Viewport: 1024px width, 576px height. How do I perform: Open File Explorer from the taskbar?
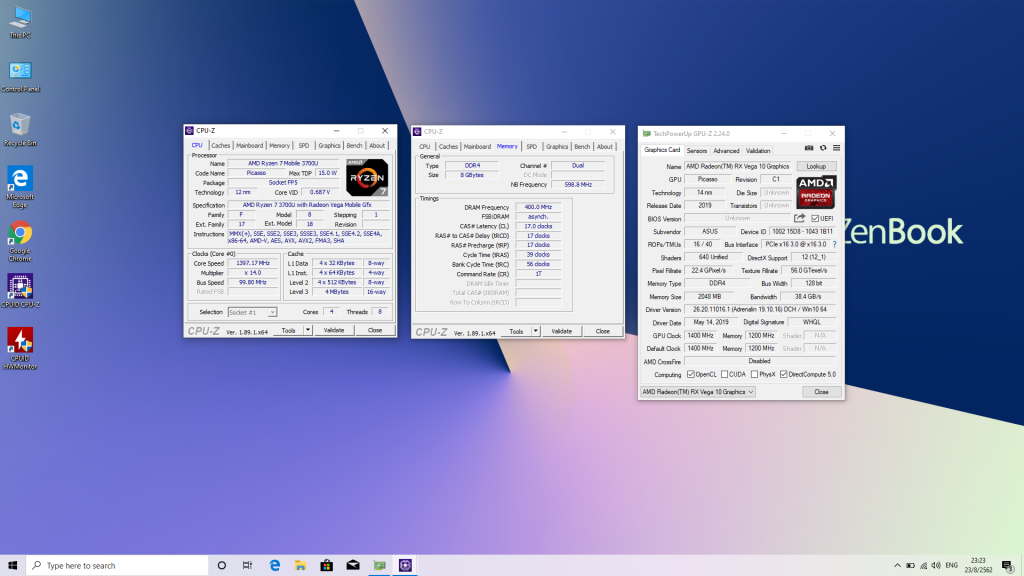tap(300, 566)
